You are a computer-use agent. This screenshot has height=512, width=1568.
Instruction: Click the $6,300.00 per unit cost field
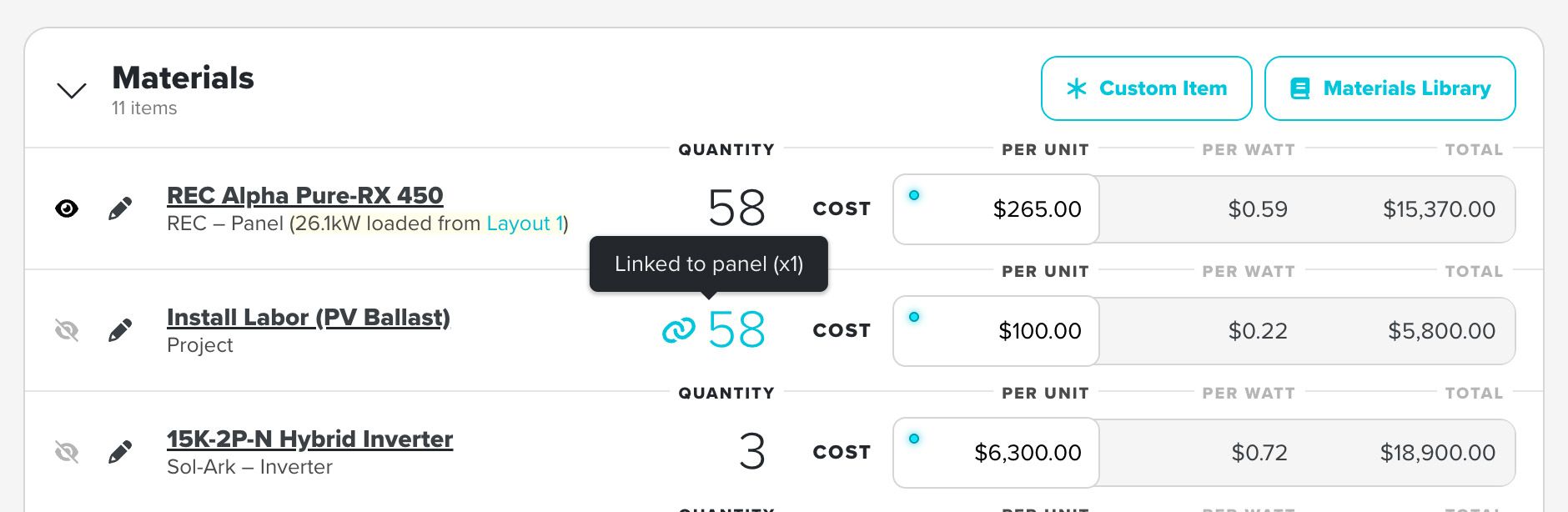pos(996,453)
